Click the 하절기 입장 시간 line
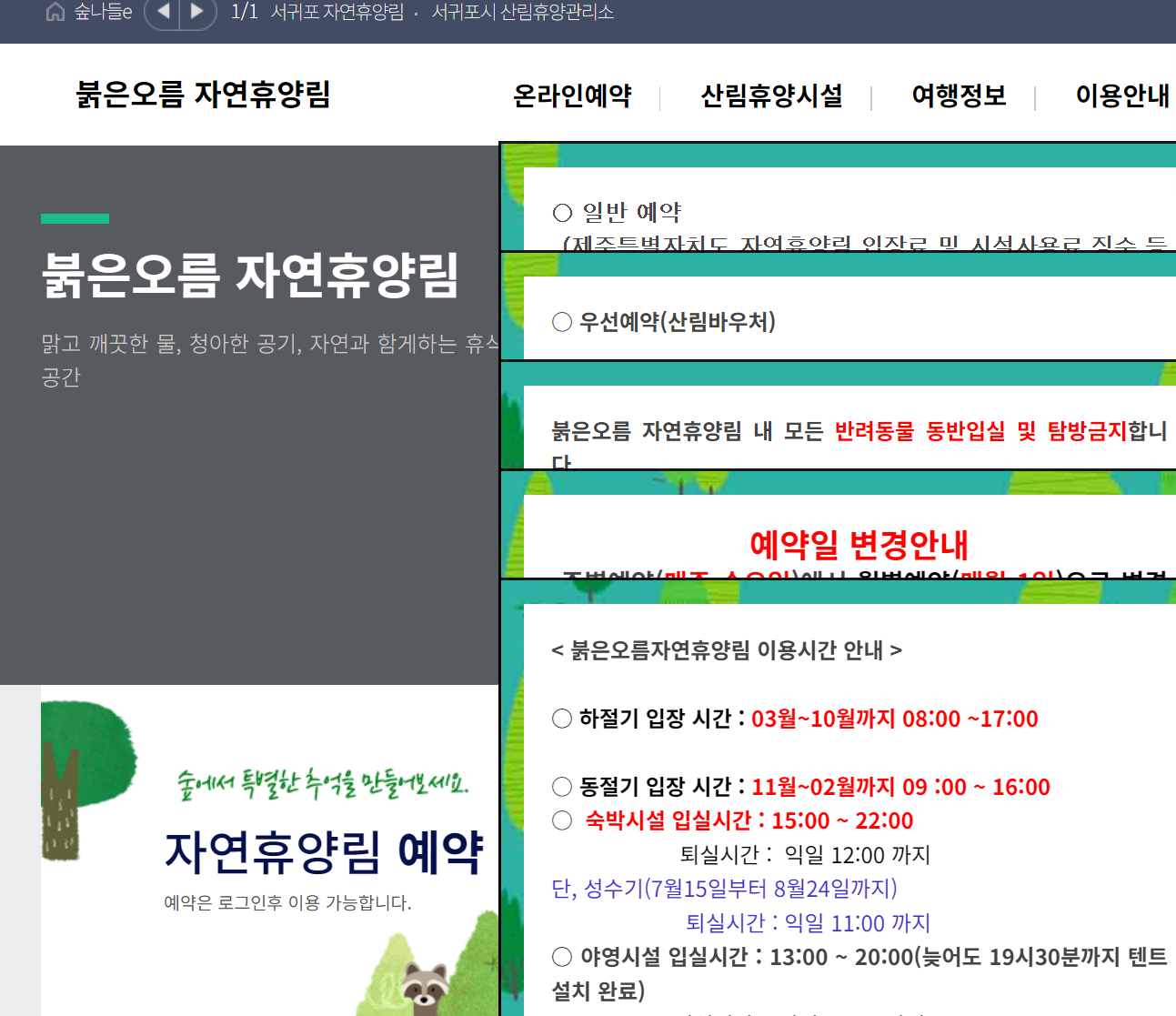This screenshot has height=1016, width=1176. pos(795,719)
